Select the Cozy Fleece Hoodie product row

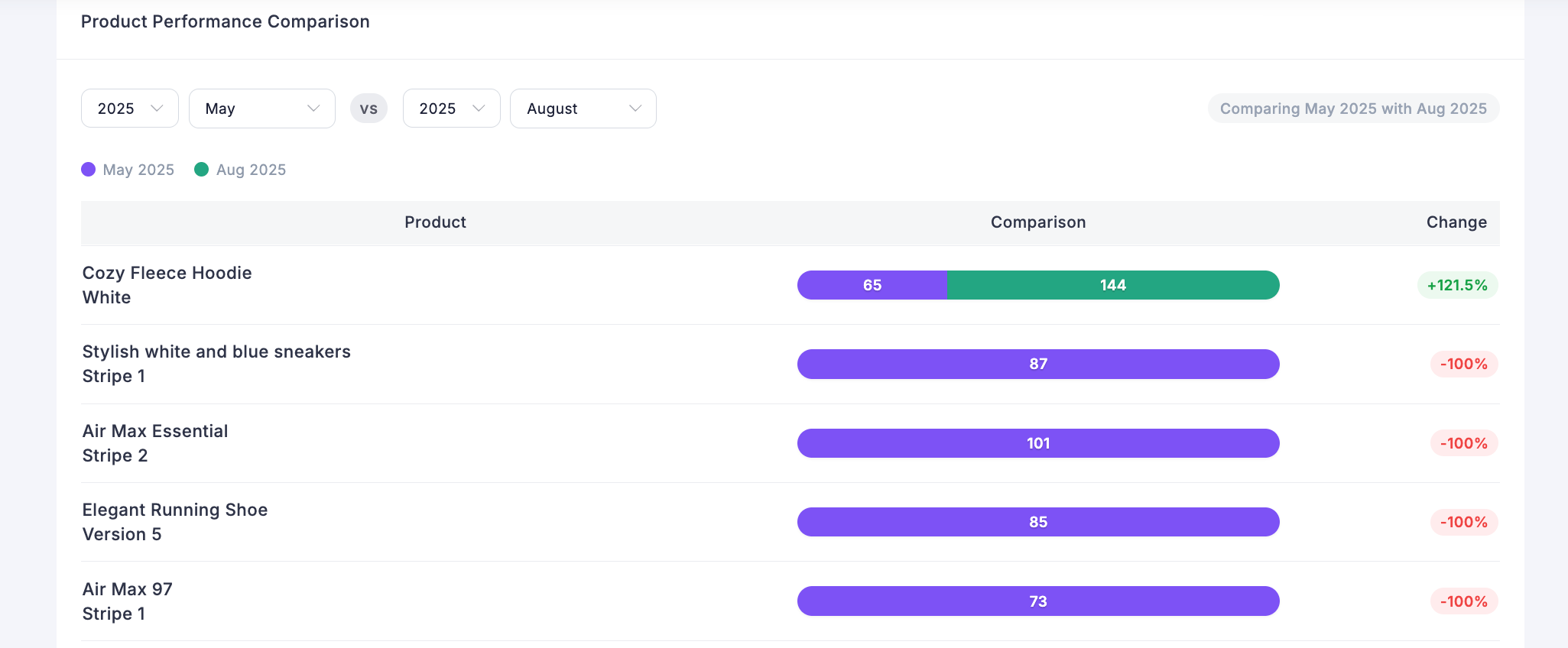point(167,284)
